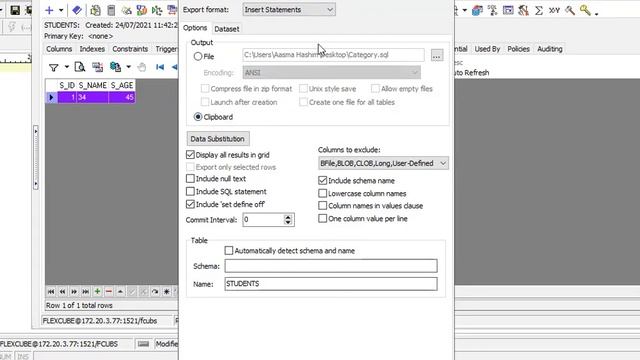The height and width of the screenshot is (360, 640).
Task: Click the X-Y icon in right toolbar
Action: [554, 10]
